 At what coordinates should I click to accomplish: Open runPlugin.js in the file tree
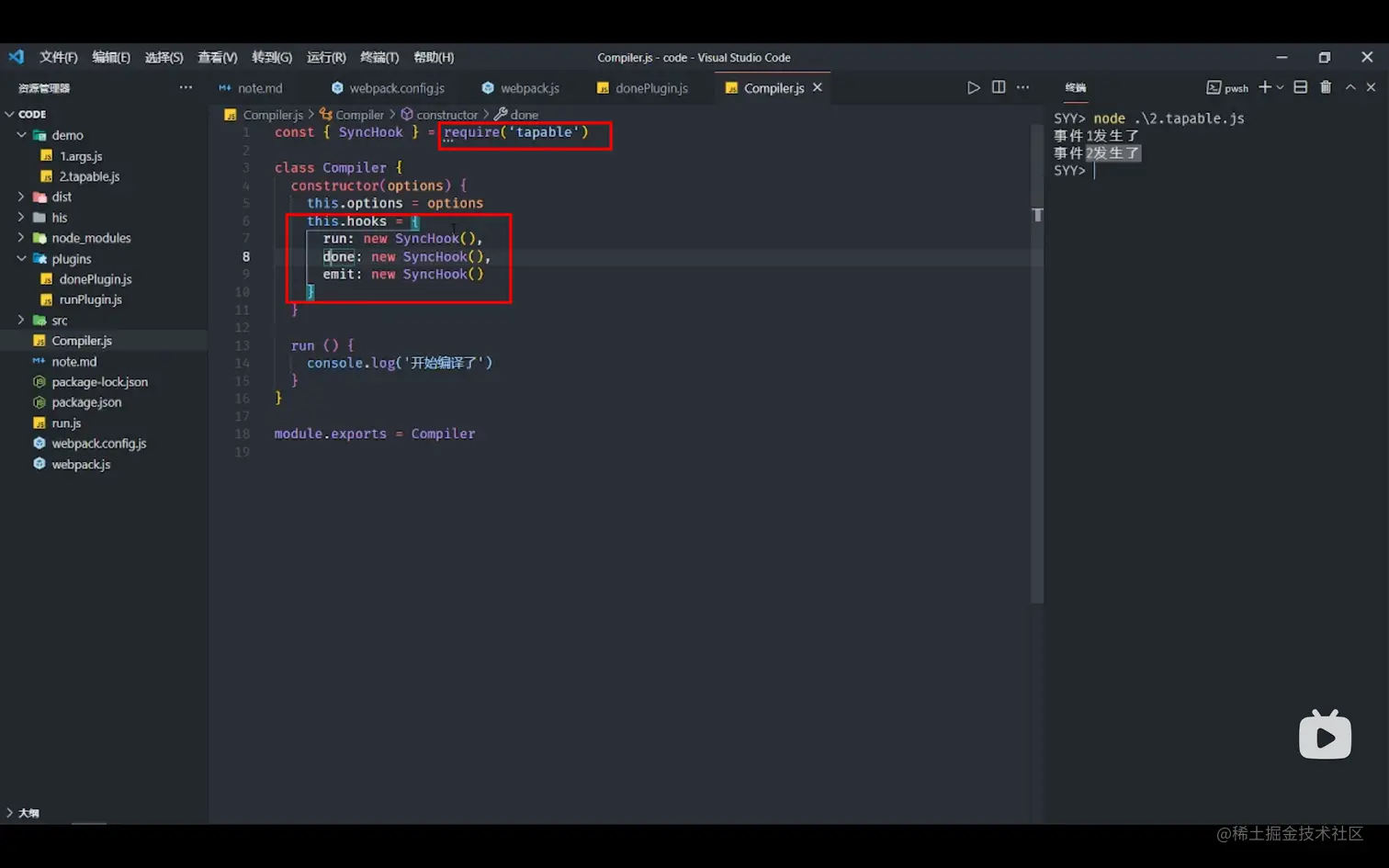[90, 299]
